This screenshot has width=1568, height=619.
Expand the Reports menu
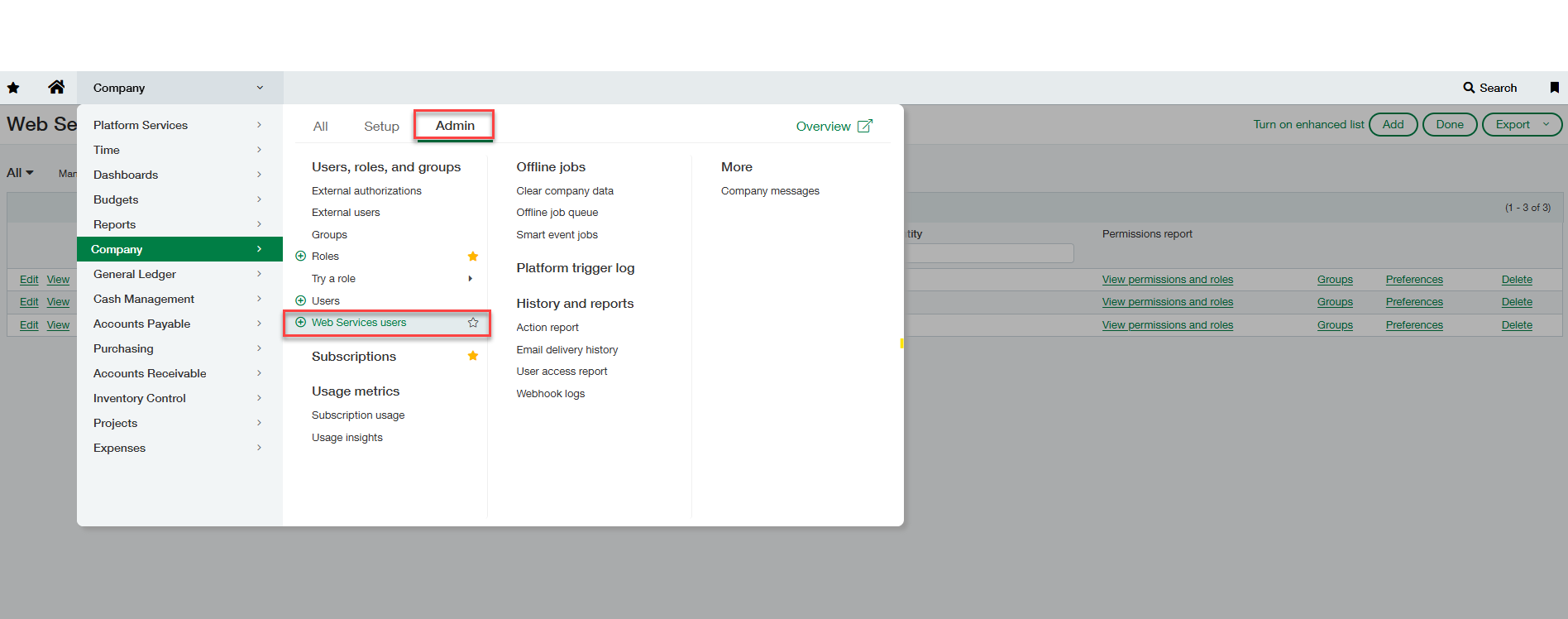(179, 224)
